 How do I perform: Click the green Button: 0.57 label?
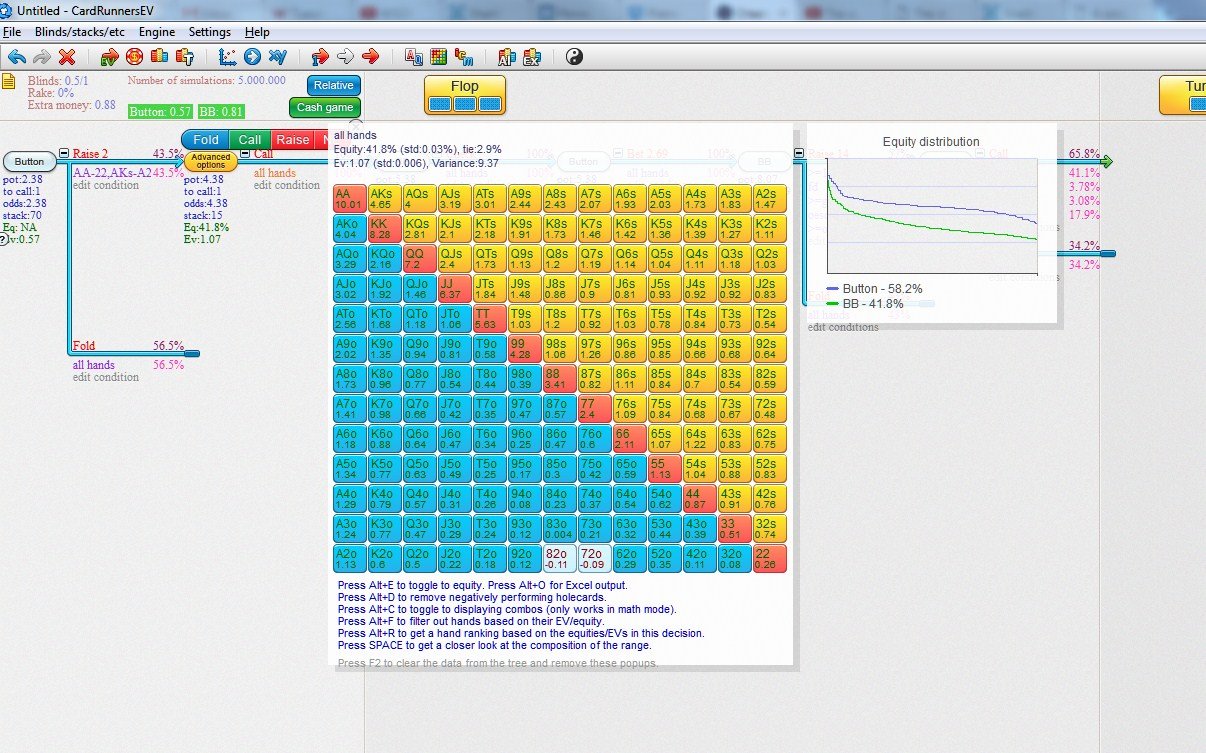tap(161, 112)
